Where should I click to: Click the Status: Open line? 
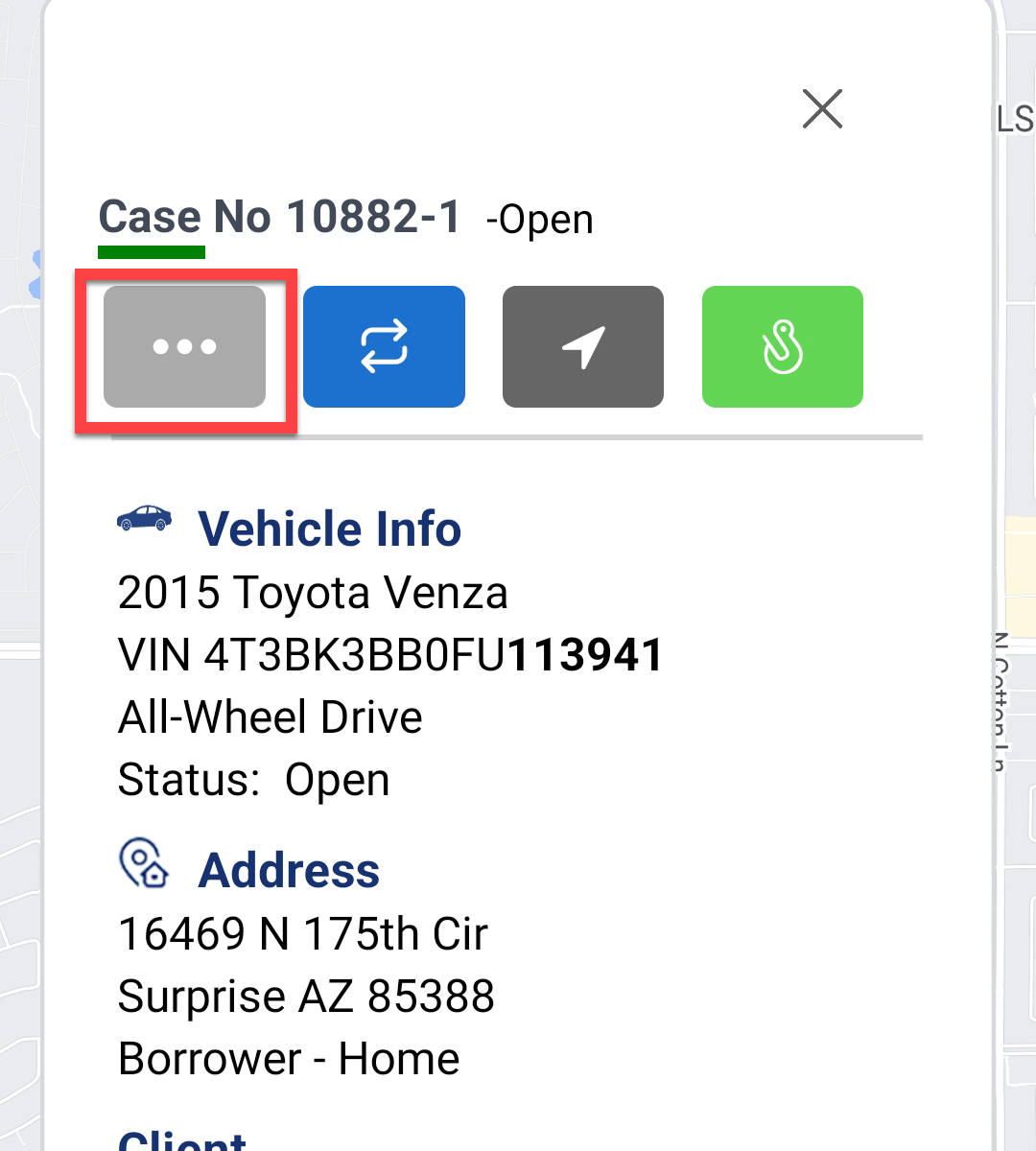click(x=253, y=780)
